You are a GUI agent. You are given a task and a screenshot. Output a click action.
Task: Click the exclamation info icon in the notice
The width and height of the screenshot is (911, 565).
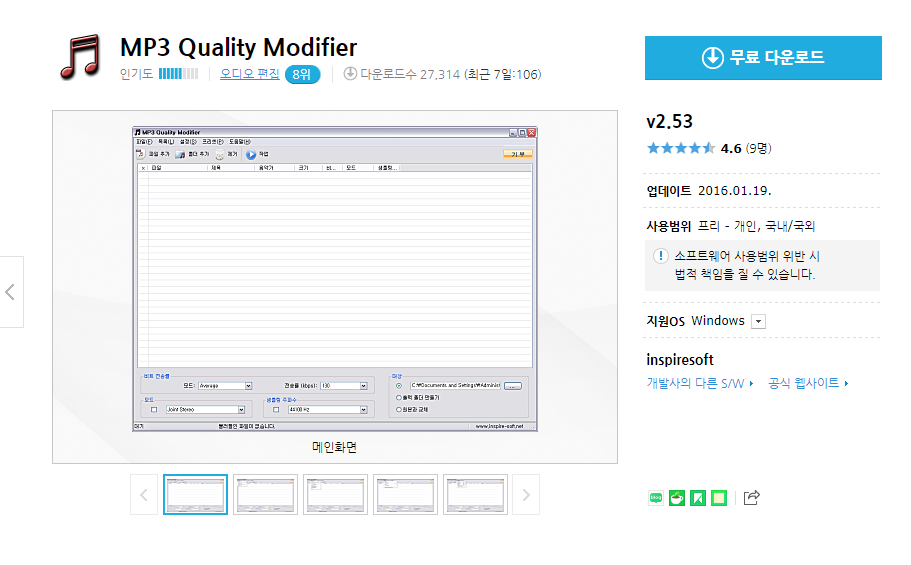(x=661, y=256)
